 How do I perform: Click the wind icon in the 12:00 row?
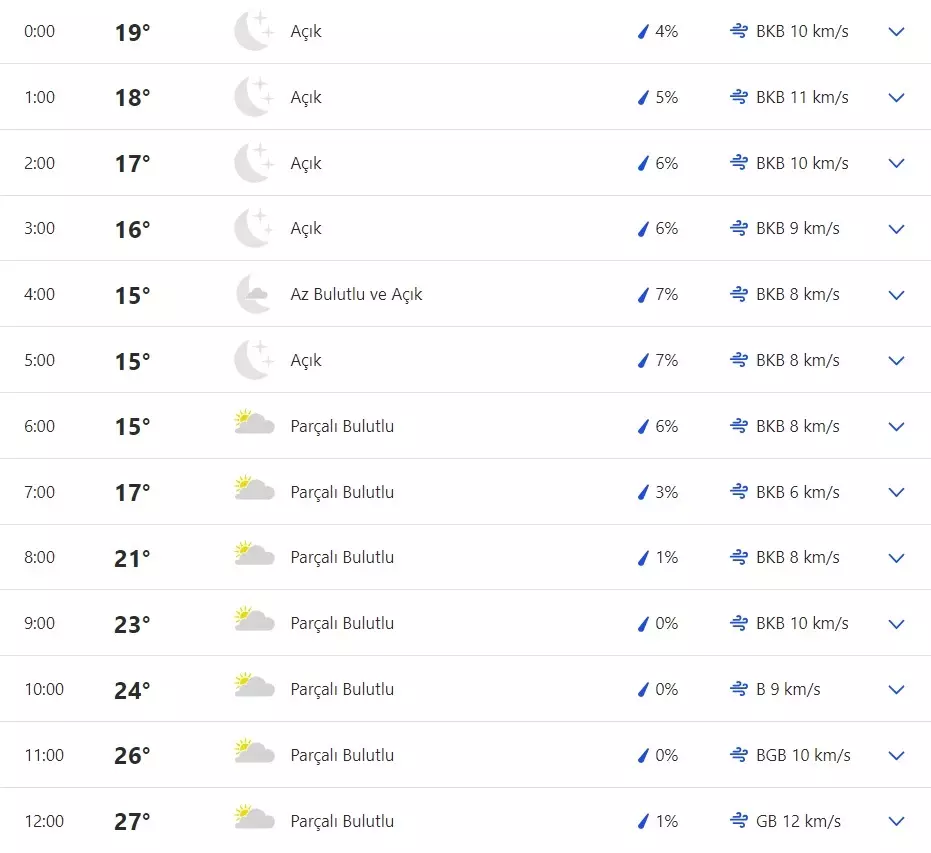[x=739, y=821]
